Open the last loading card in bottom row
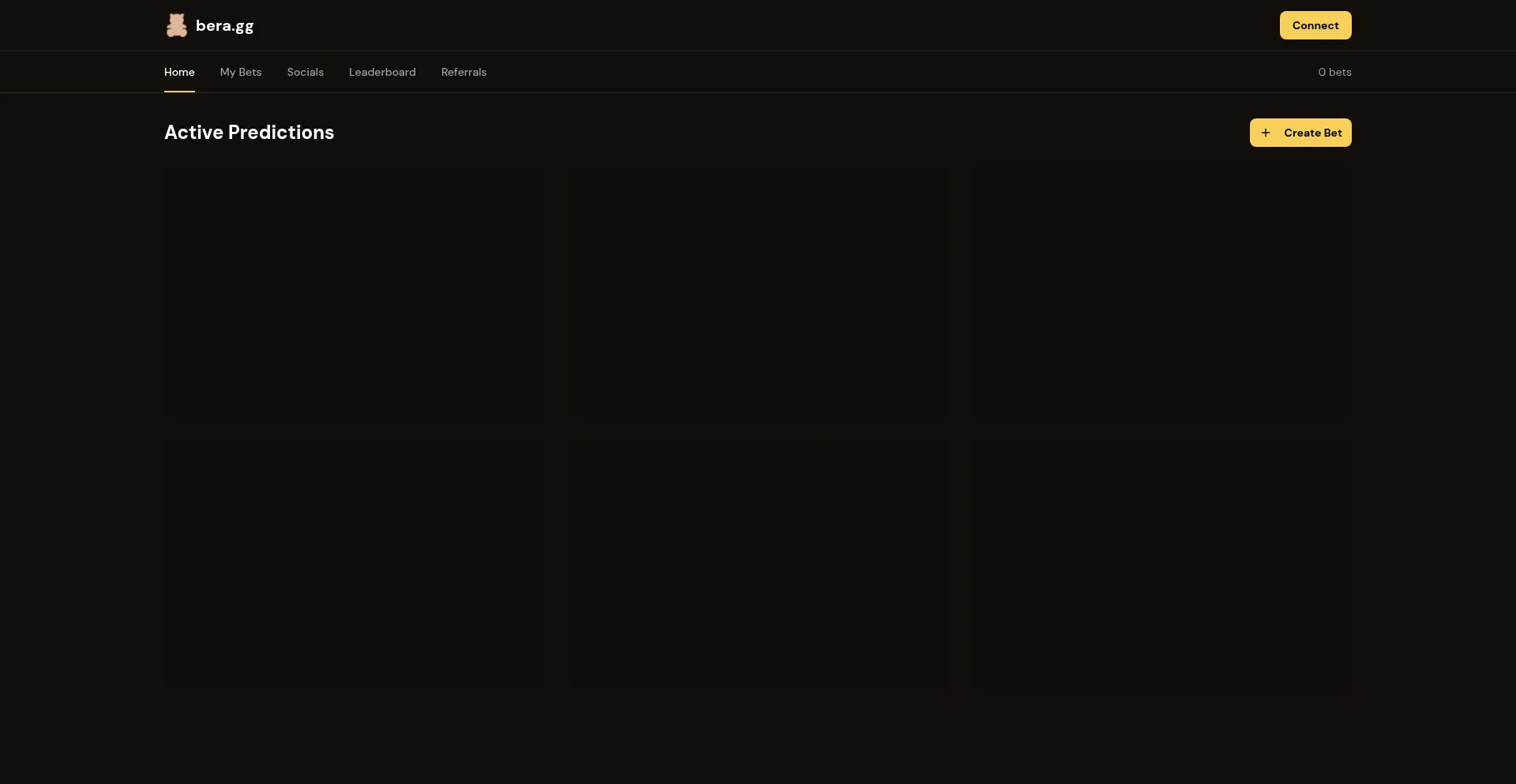1516x784 pixels. [x=1161, y=561]
